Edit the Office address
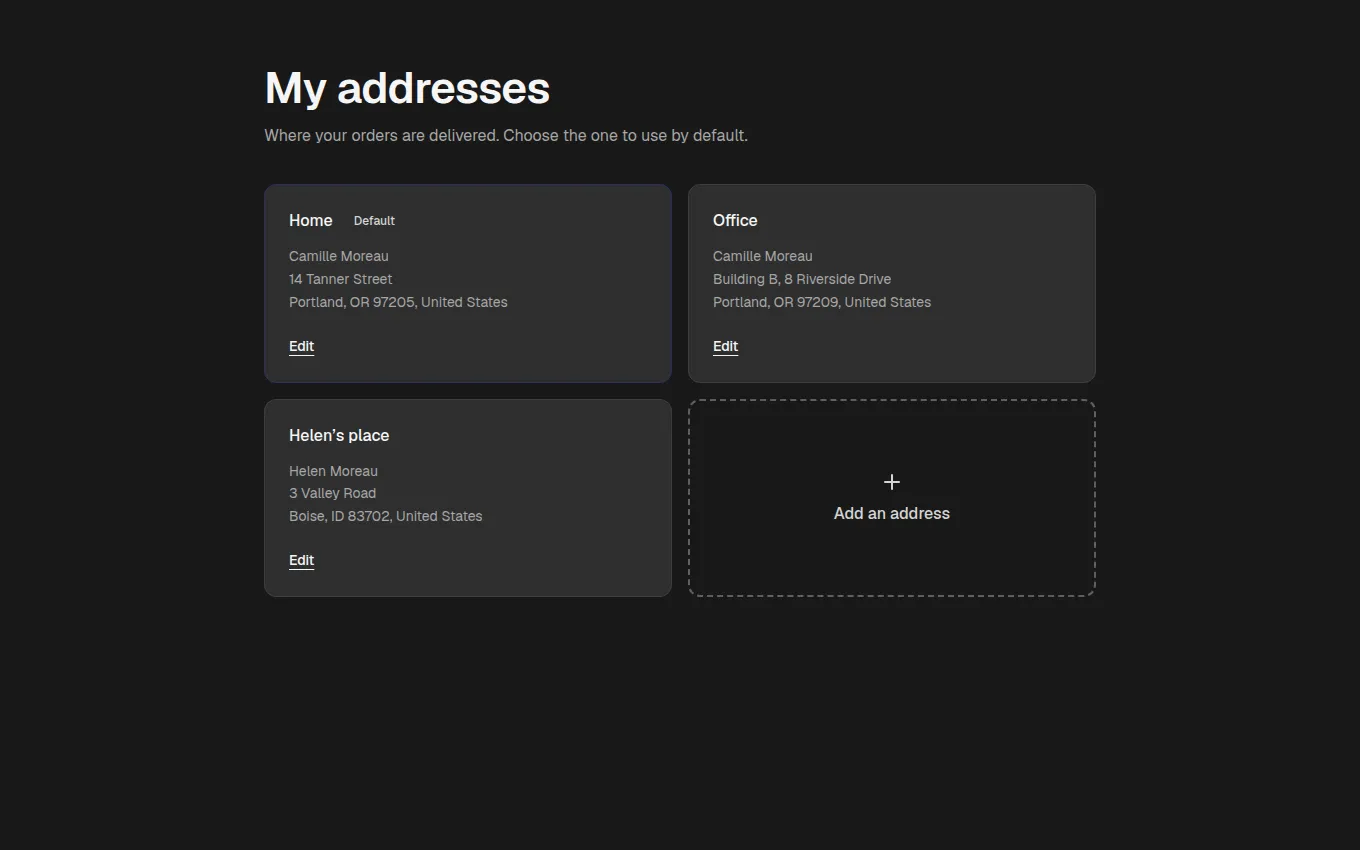This screenshot has height=850, width=1360. tap(725, 346)
